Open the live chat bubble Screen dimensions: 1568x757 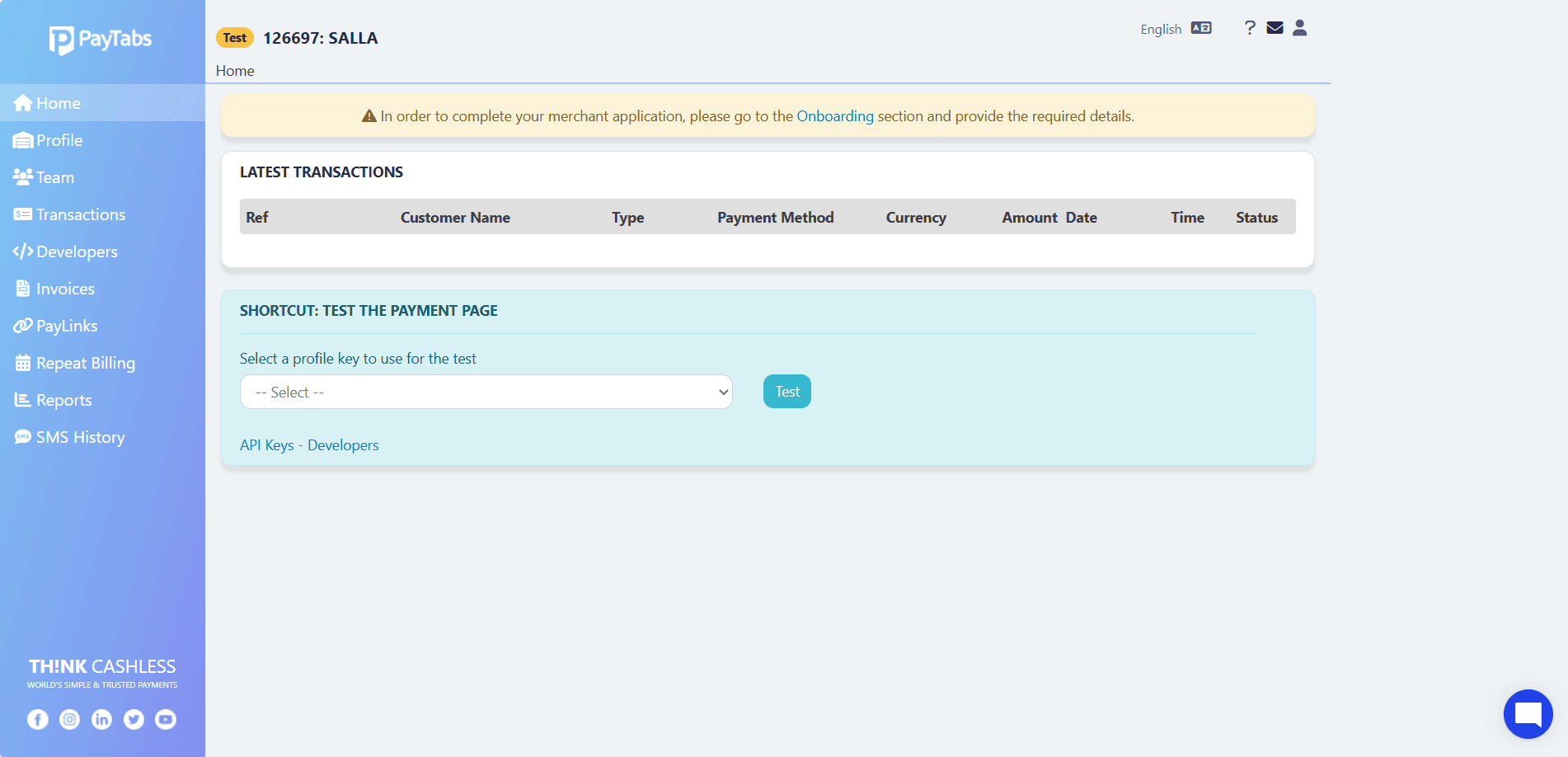click(x=1528, y=714)
